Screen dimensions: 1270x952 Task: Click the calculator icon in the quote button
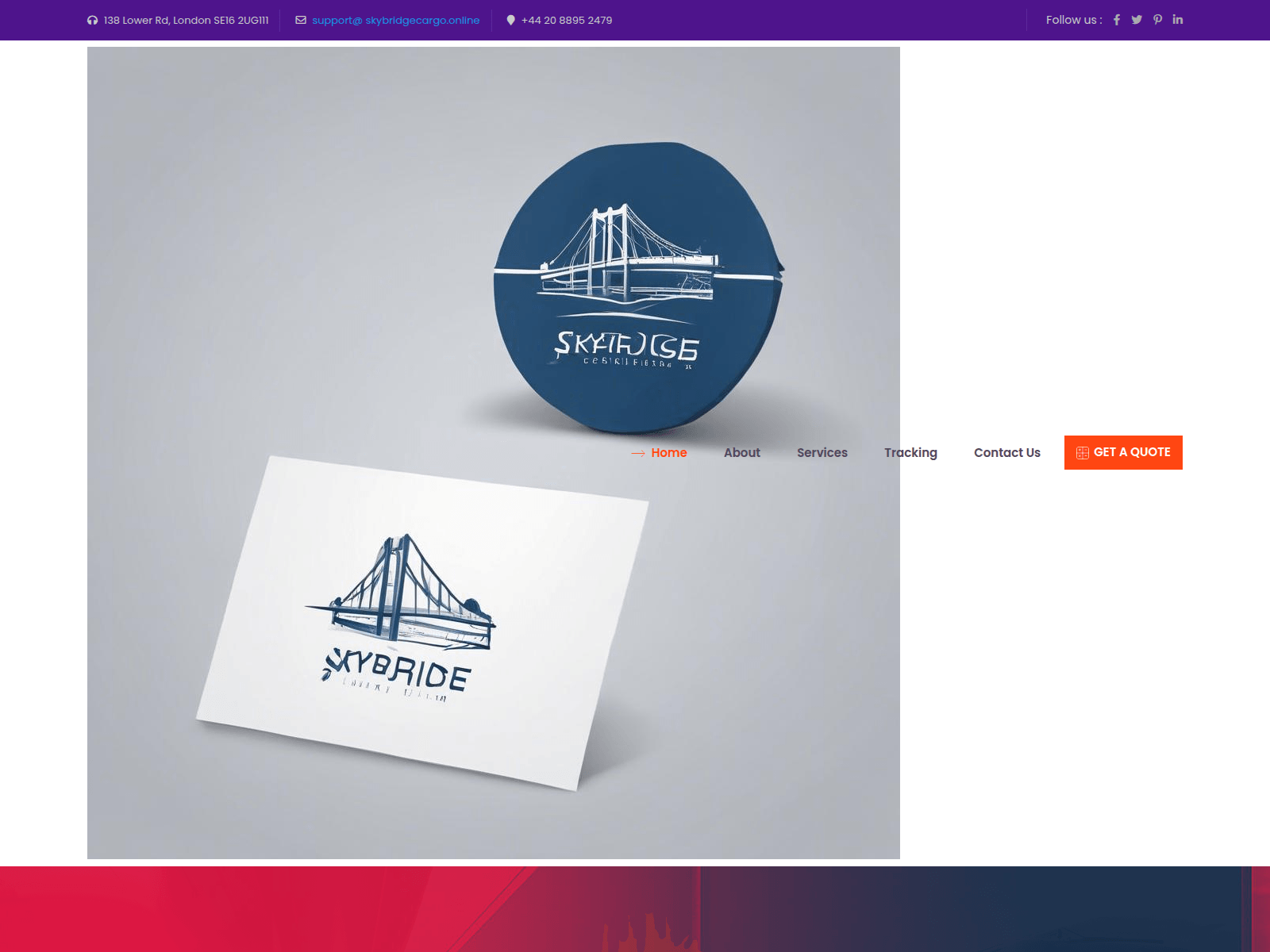pyautogui.click(x=1082, y=453)
